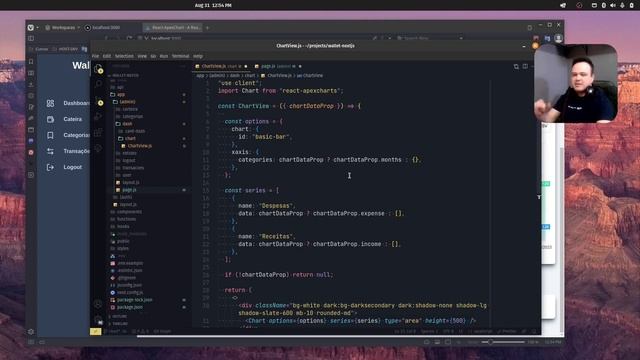Open the Downloads panel in the Vivaldi sidebar
This screenshot has width=640, height=360.
31,84
